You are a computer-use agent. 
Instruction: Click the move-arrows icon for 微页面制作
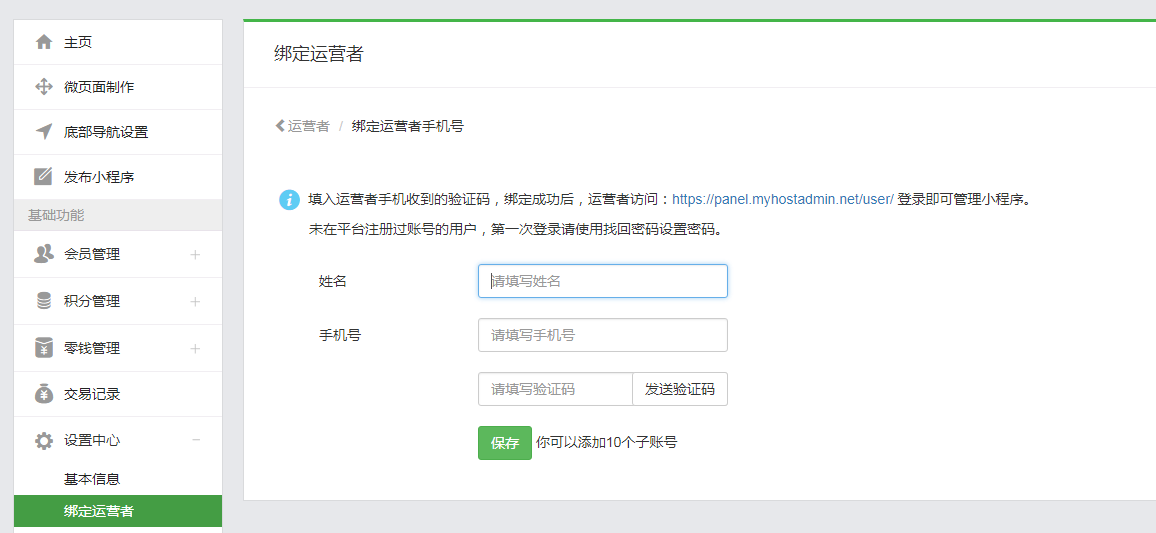tap(44, 87)
